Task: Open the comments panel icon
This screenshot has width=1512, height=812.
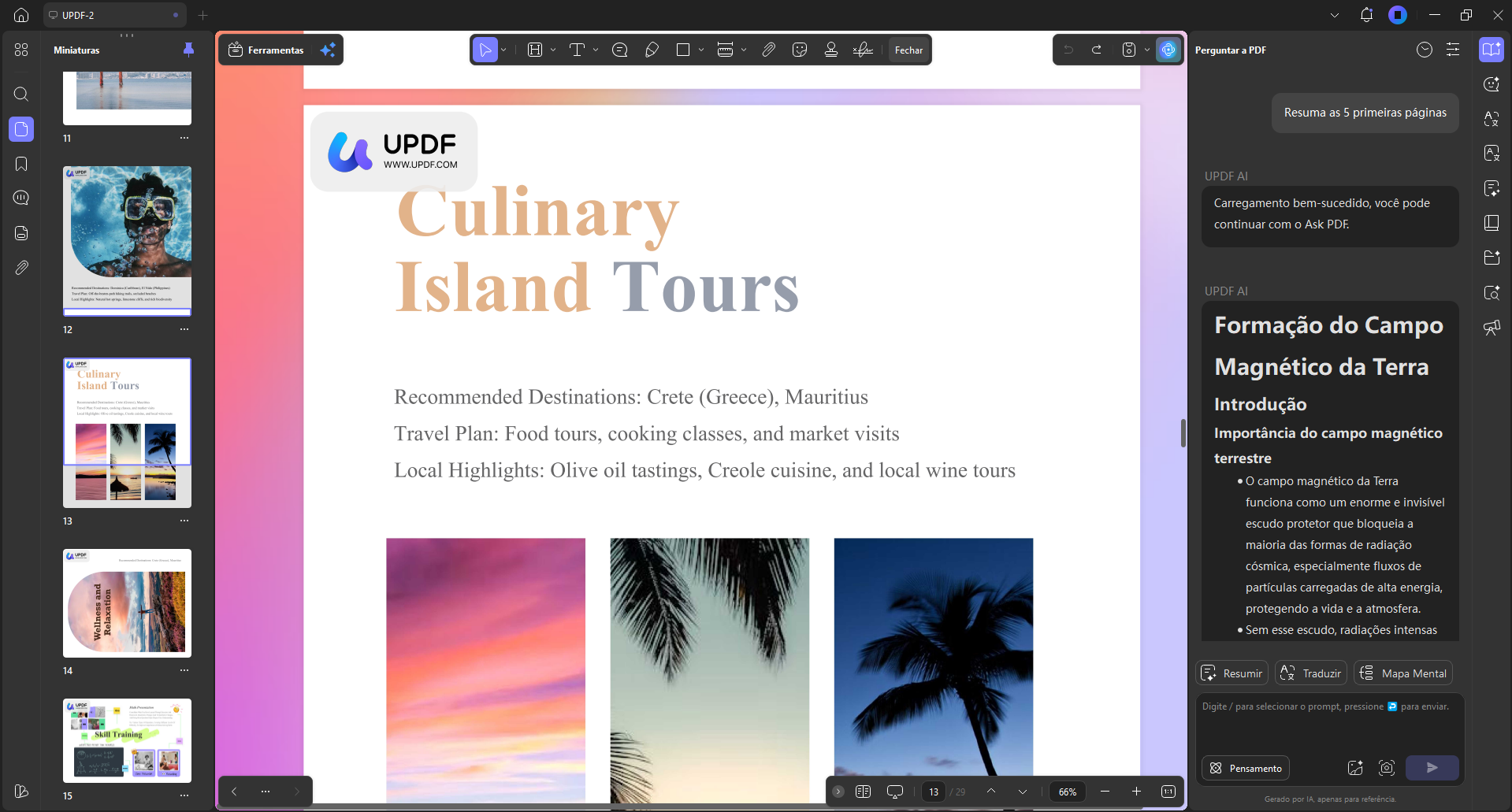Action: coord(21,198)
